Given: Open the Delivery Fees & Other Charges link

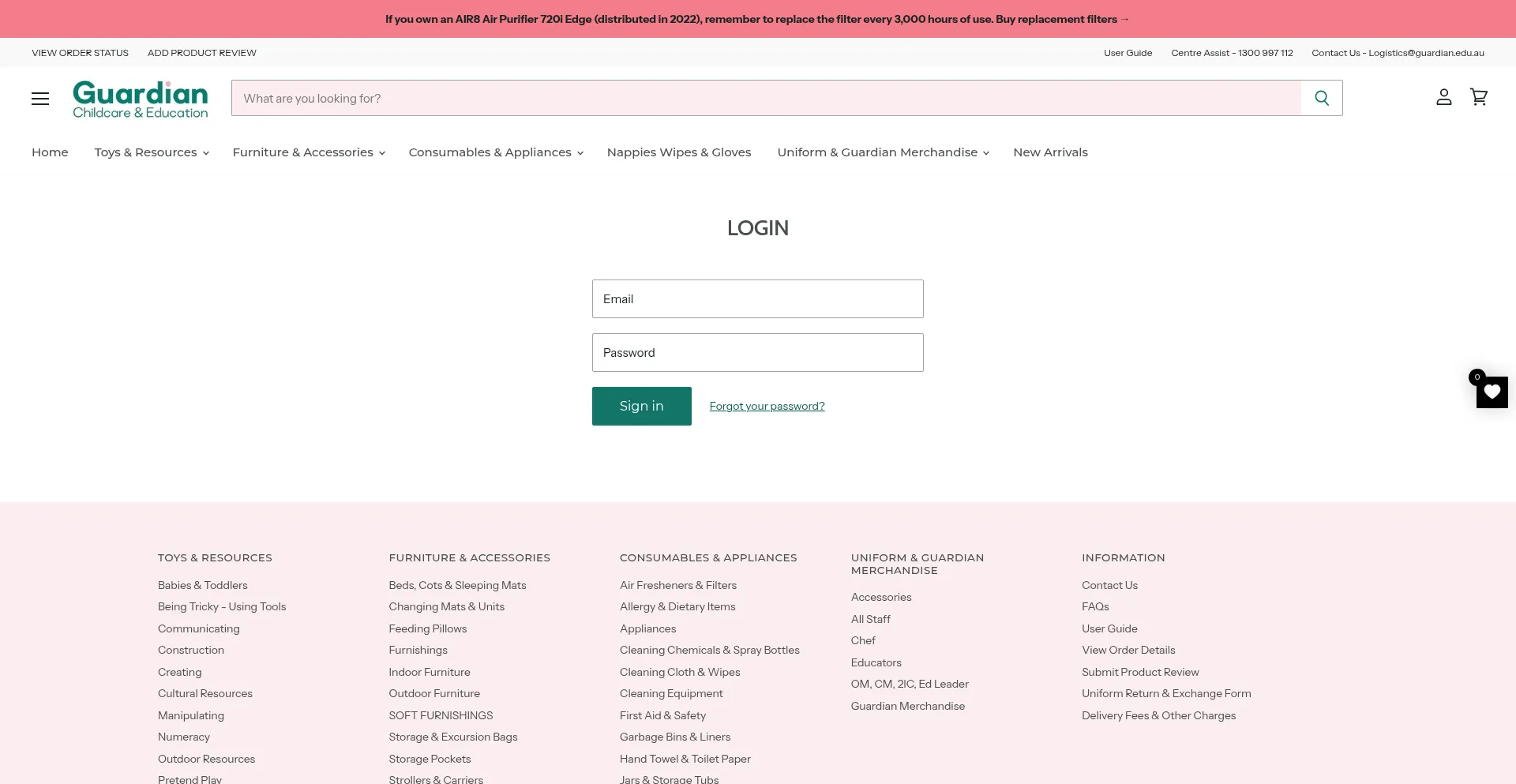Looking at the screenshot, I should (1158, 715).
